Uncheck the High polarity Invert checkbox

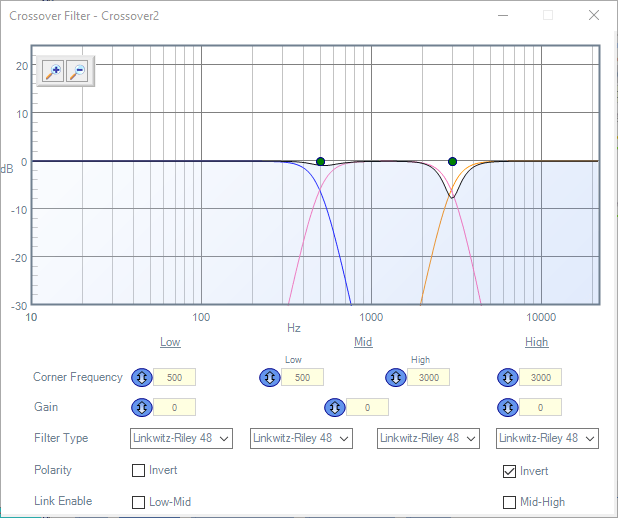tap(510, 471)
